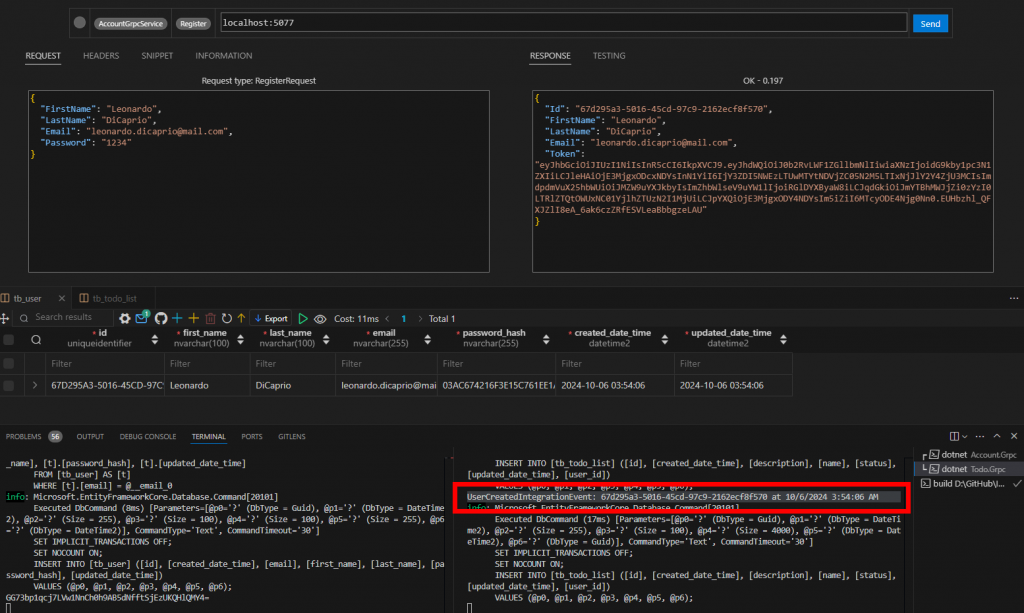Image resolution: width=1024 pixels, height=613 pixels.
Task: Open terminal panel more actions
Action: pos(980,436)
